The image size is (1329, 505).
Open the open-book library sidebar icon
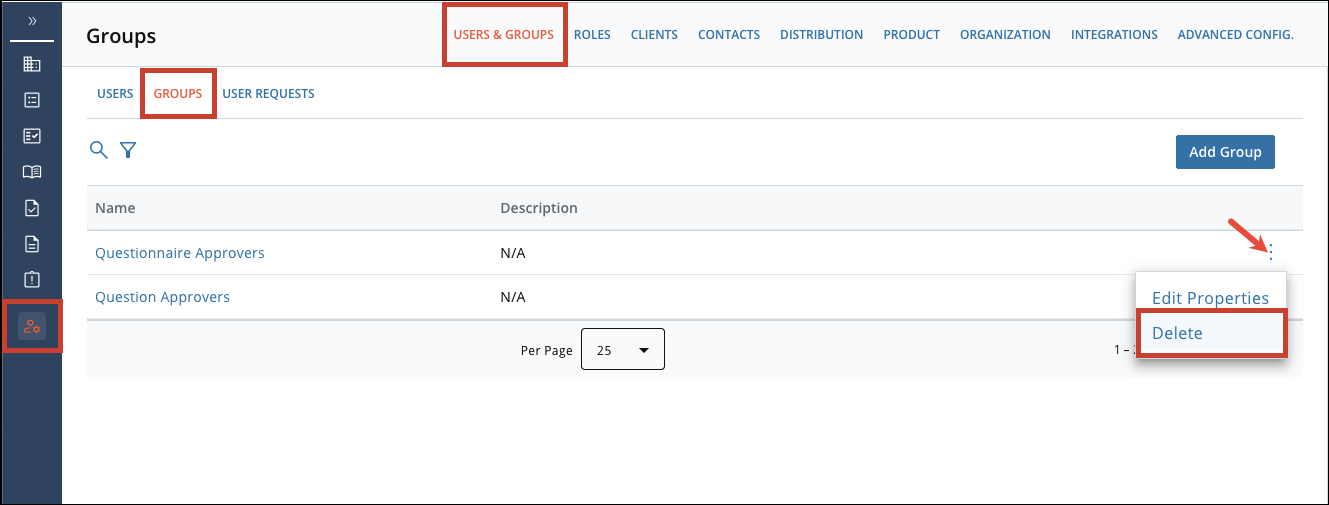tap(31, 172)
